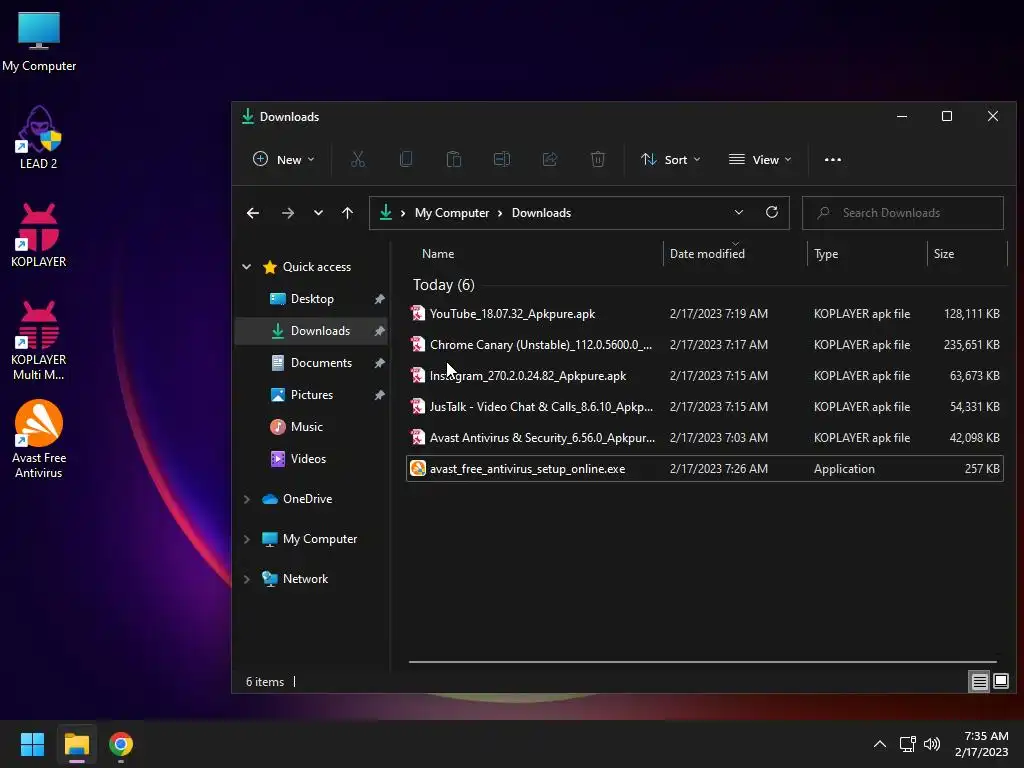Screen dimensions: 1024x768
Task: Open taskbar clock and date
Action: pos(982,744)
